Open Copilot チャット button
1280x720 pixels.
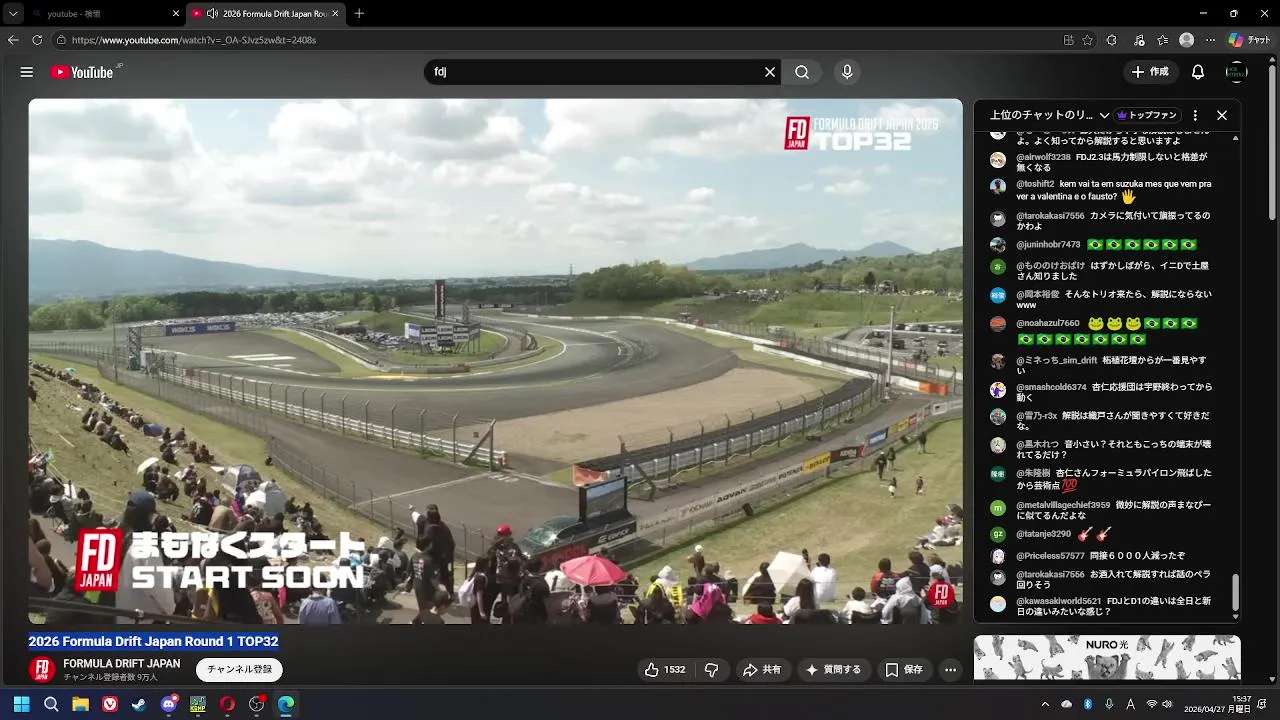pyautogui.click(x=1249, y=40)
